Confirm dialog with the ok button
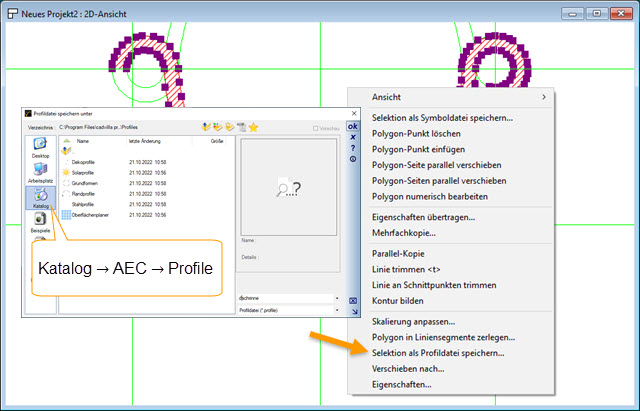The width and height of the screenshot is (640, 411). [352, 127]
